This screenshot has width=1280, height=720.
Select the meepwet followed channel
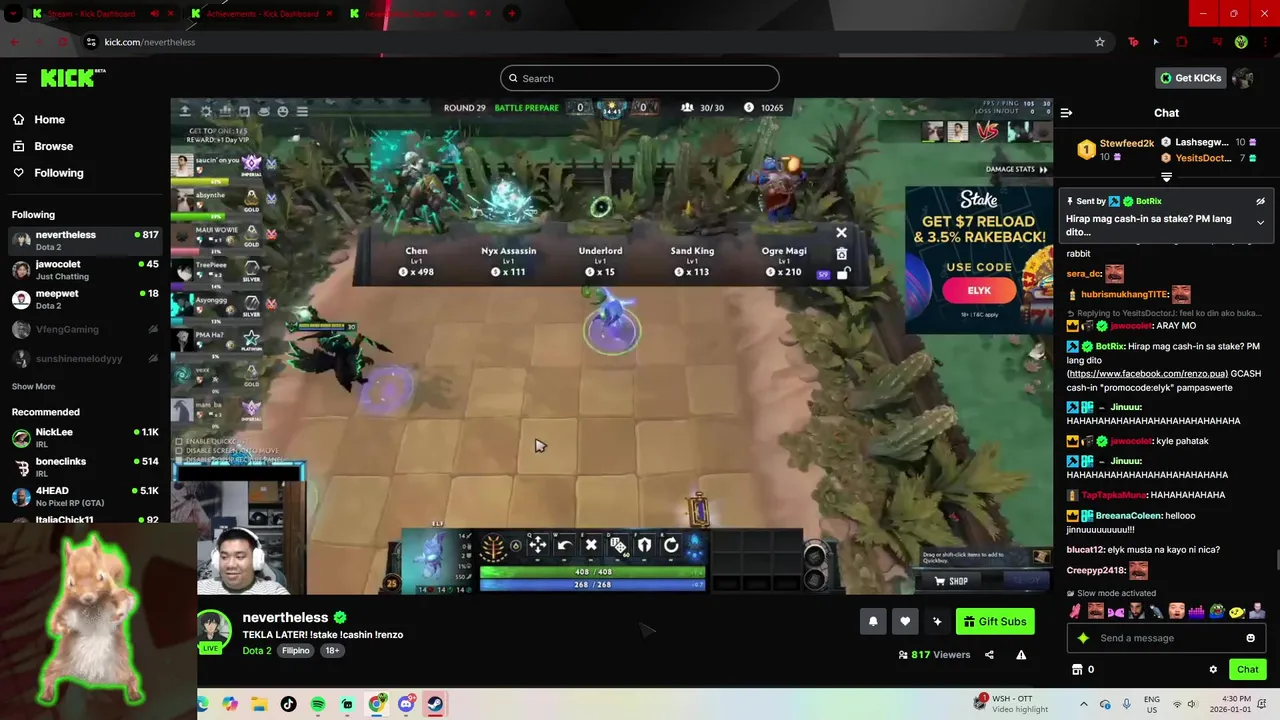tap(84, 299)
